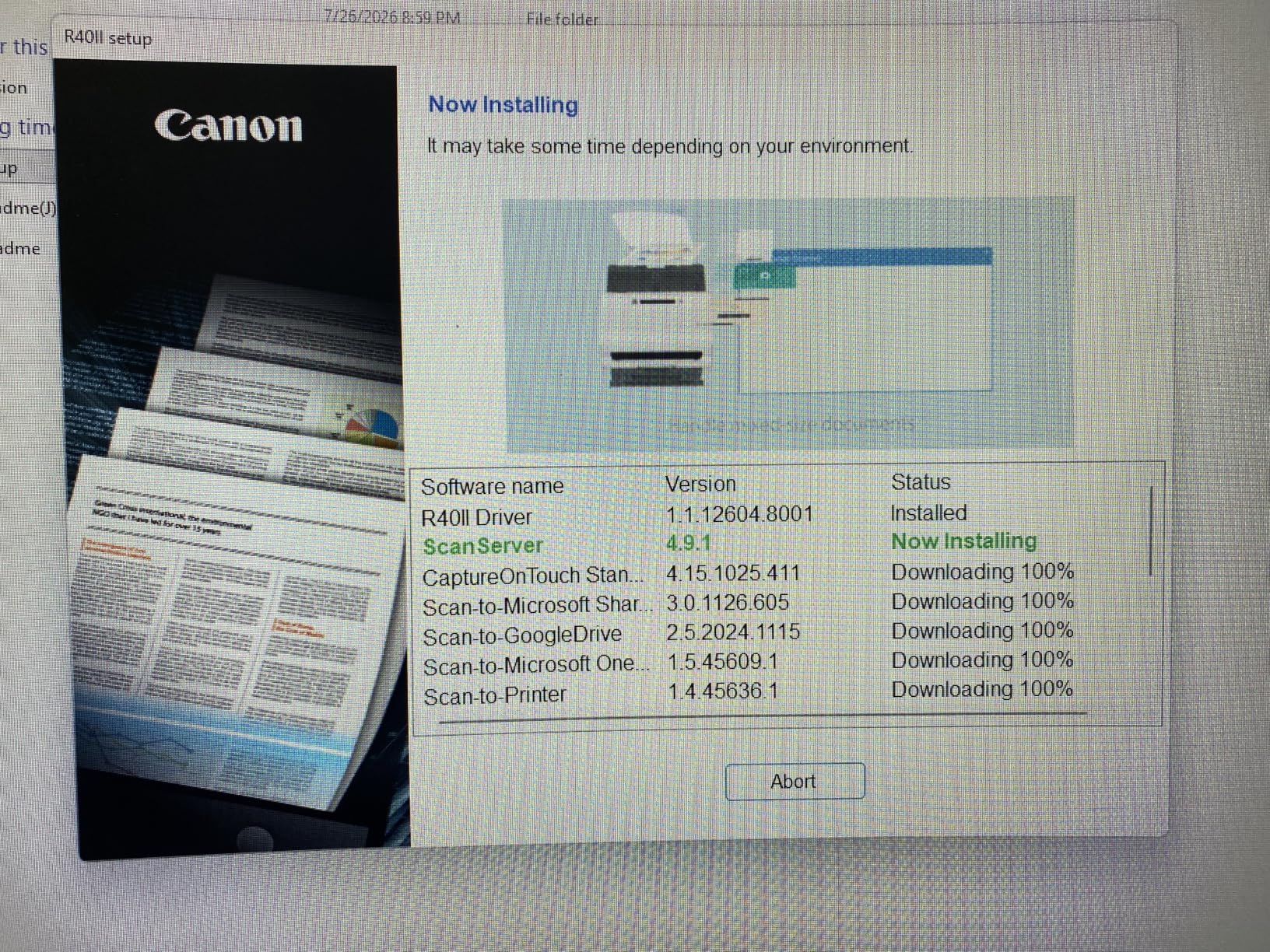Select the Scan-to-Microsoft Shar... entry

click(x=537, y=606)
